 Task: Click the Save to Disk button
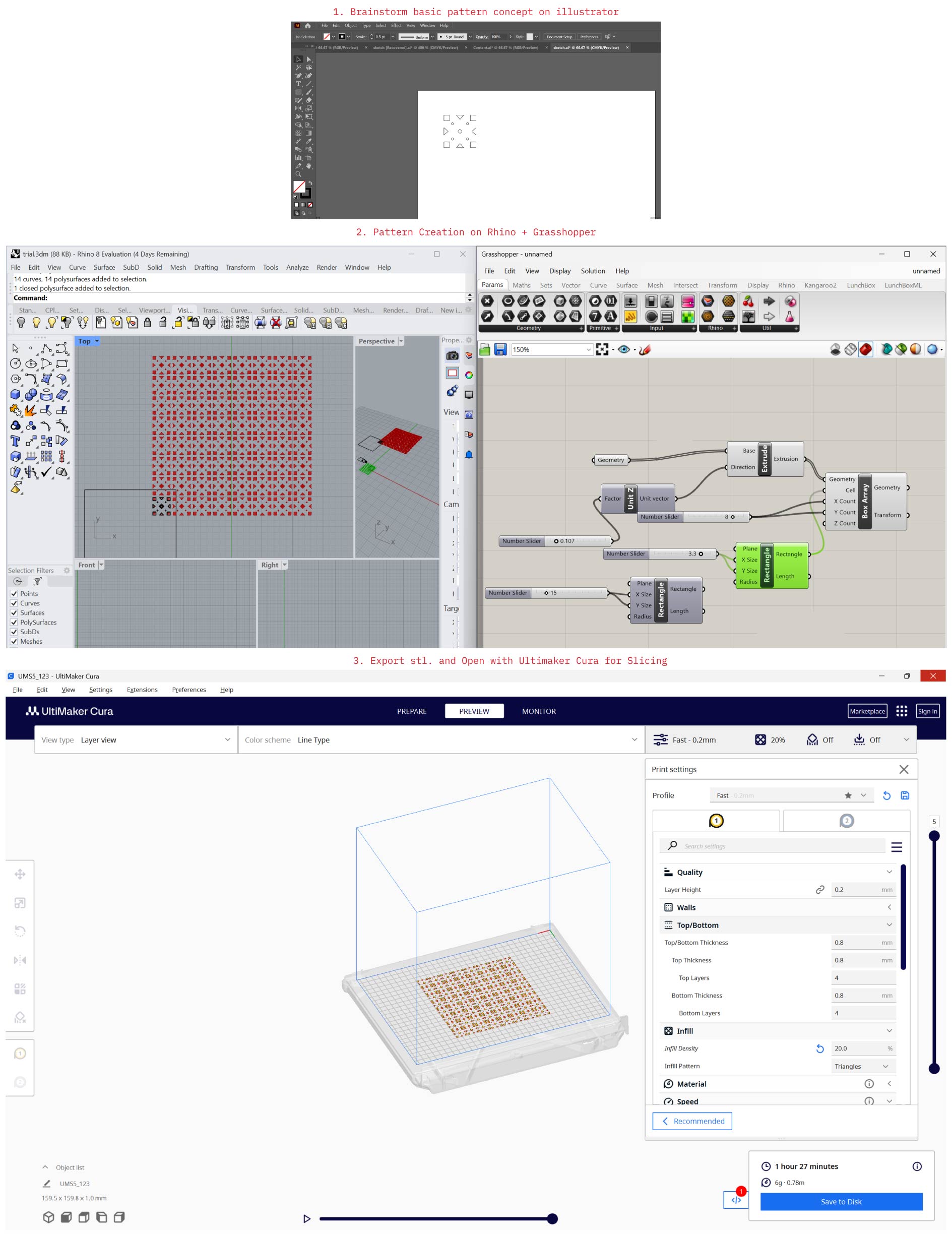pyautogui.click(x=841, y=1202)
